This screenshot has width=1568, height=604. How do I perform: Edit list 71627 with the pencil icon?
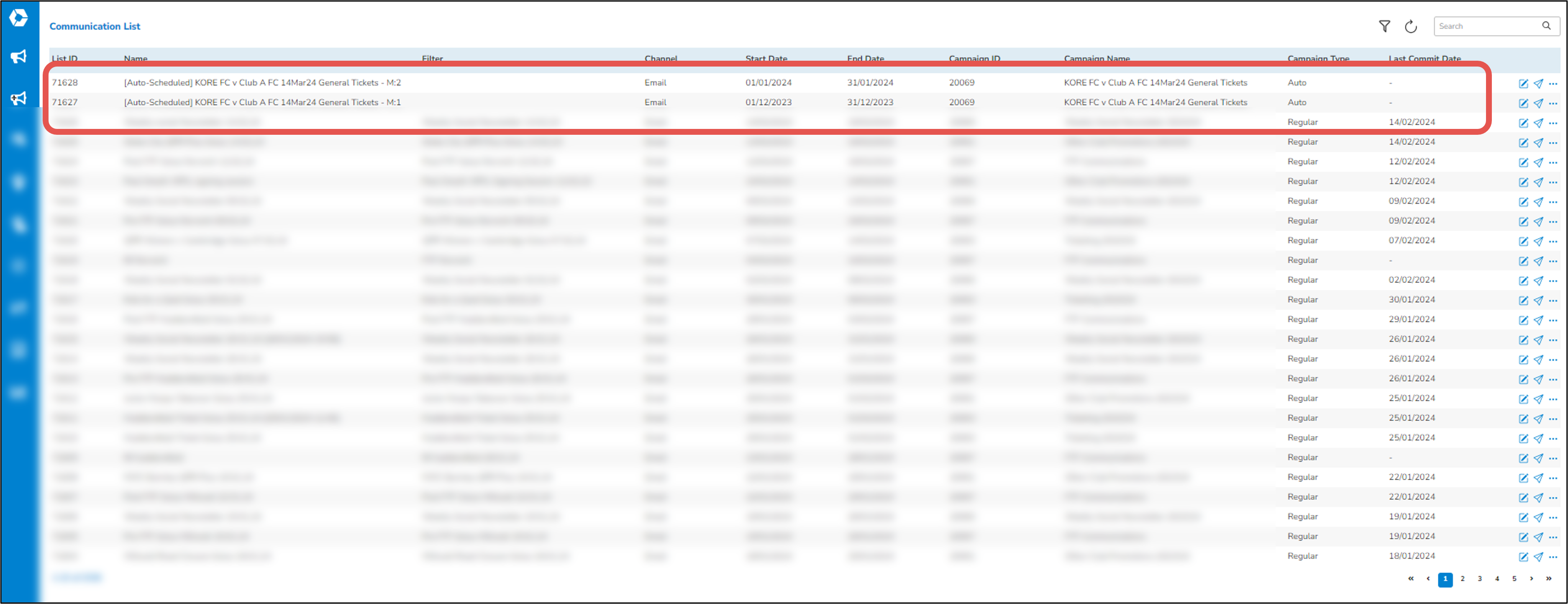[x=1523, y=103]
